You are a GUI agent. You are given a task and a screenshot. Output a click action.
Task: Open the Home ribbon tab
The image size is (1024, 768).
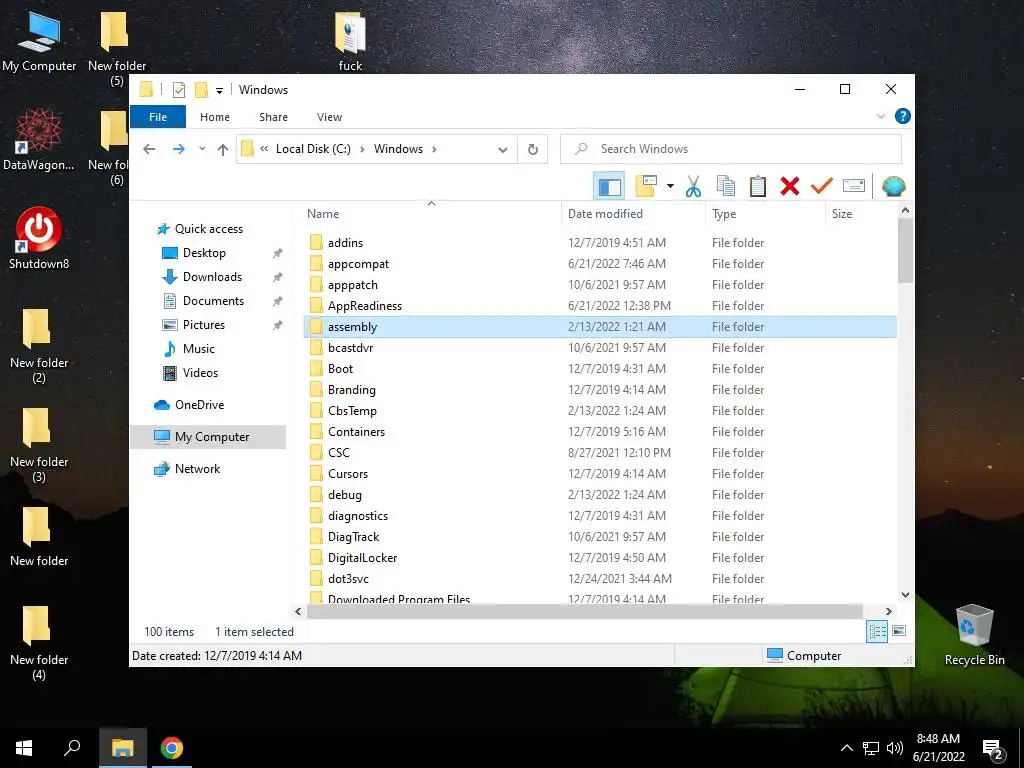click(x=215, y=117)
